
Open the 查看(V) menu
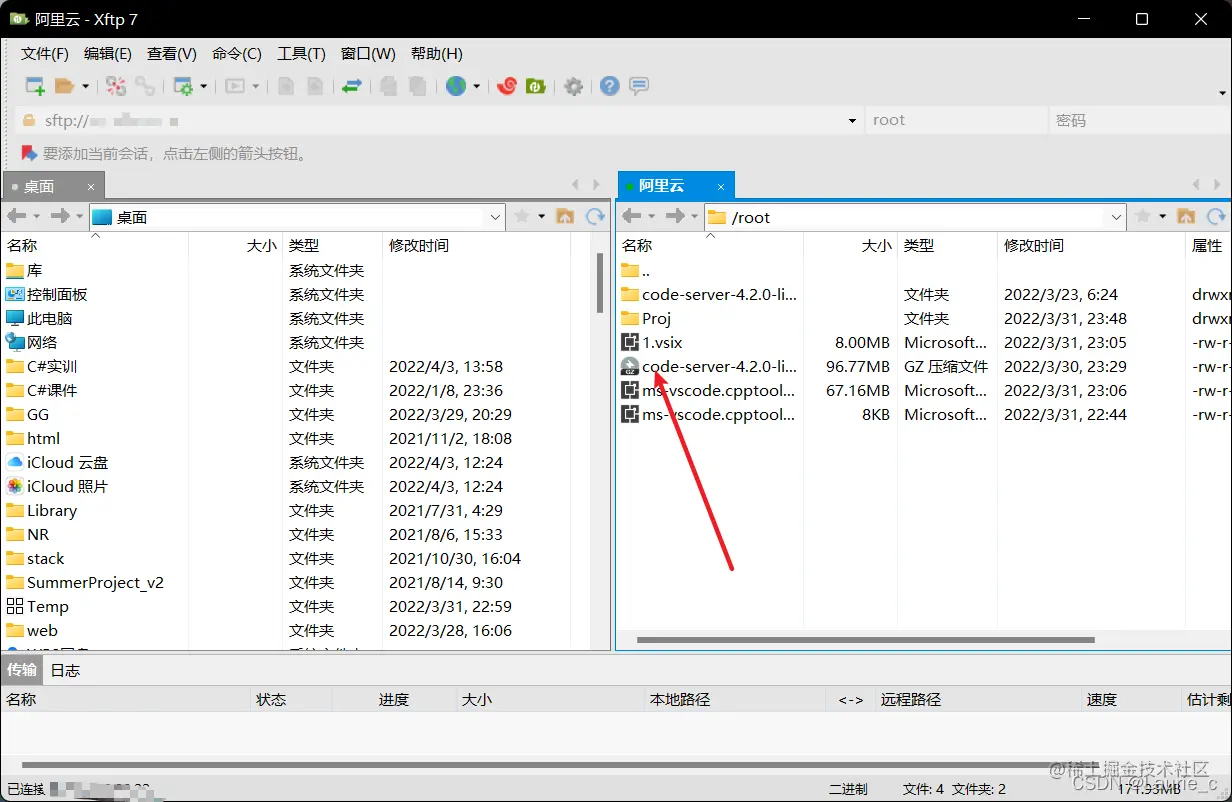click(172, 54)
